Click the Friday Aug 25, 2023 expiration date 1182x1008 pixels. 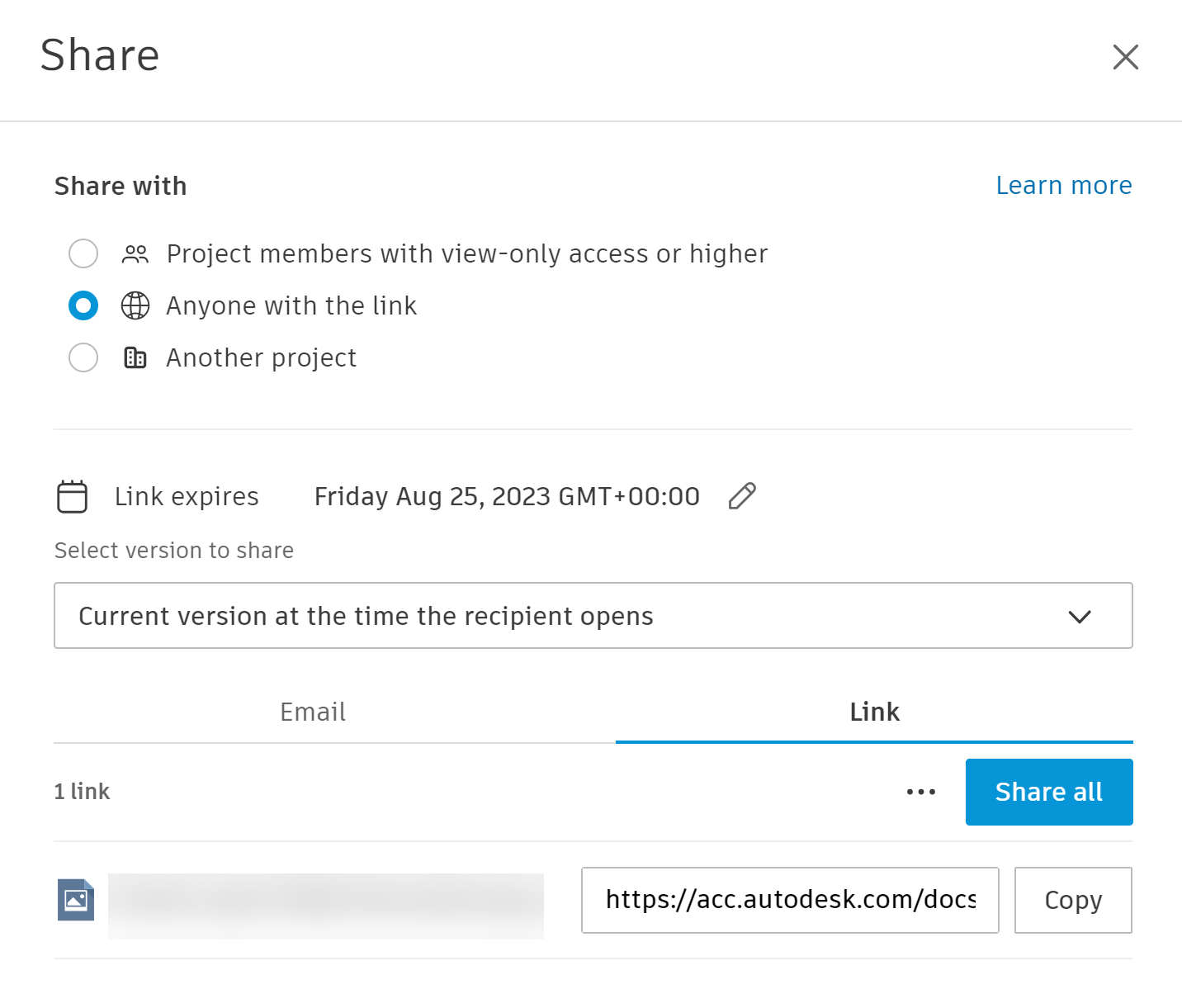[x=507, y=496]
